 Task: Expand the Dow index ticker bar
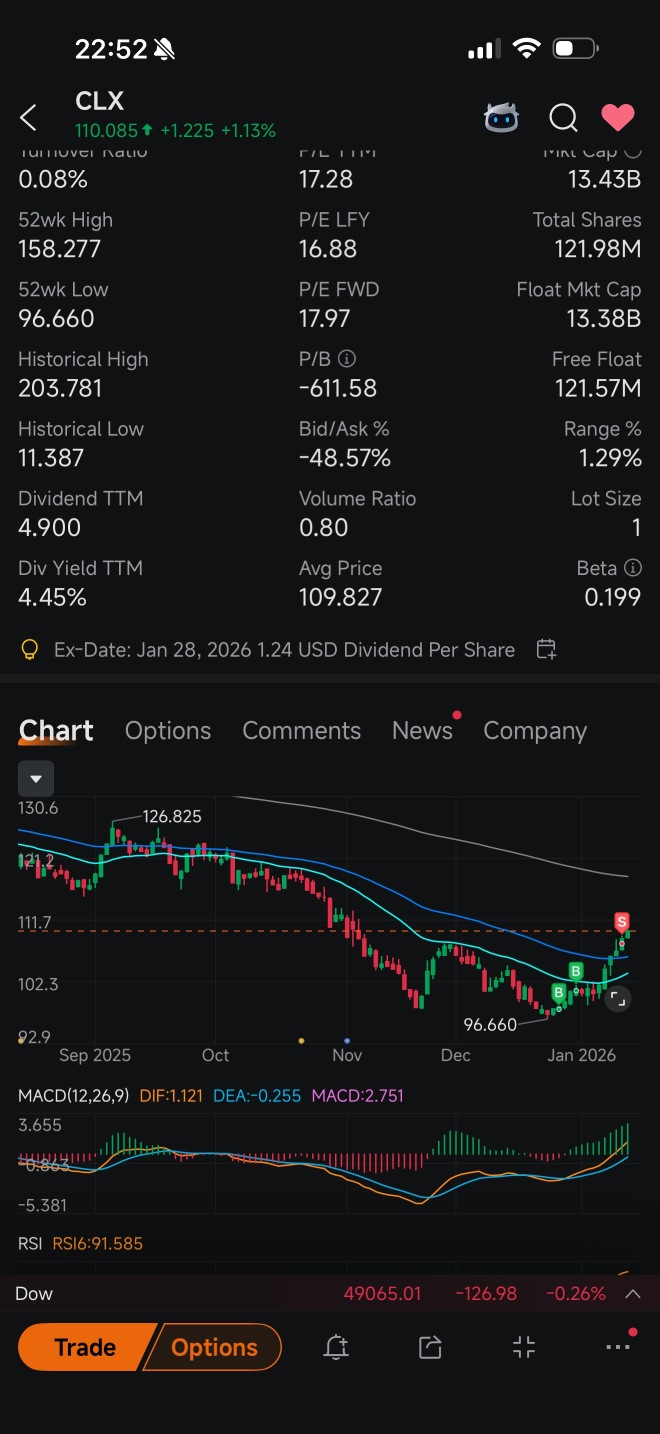[632, 1293]
